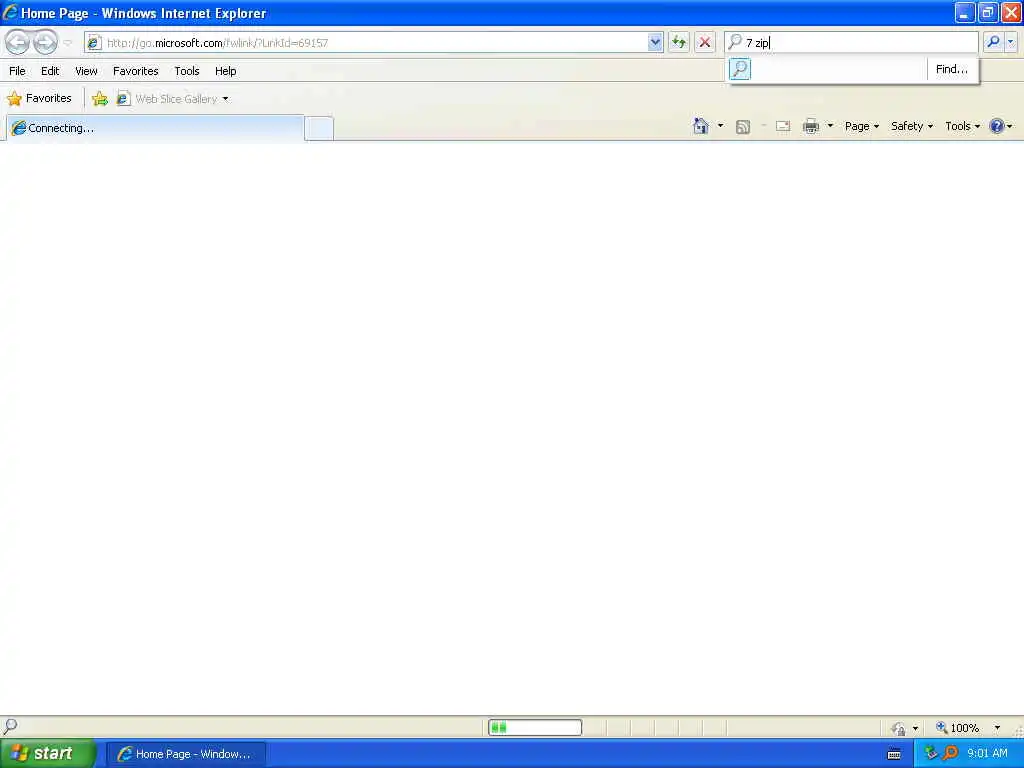The width and height of the screenshot is (1024, 768).
Task: Expand the security zone dropdown arrow
Action: (916, 728)
